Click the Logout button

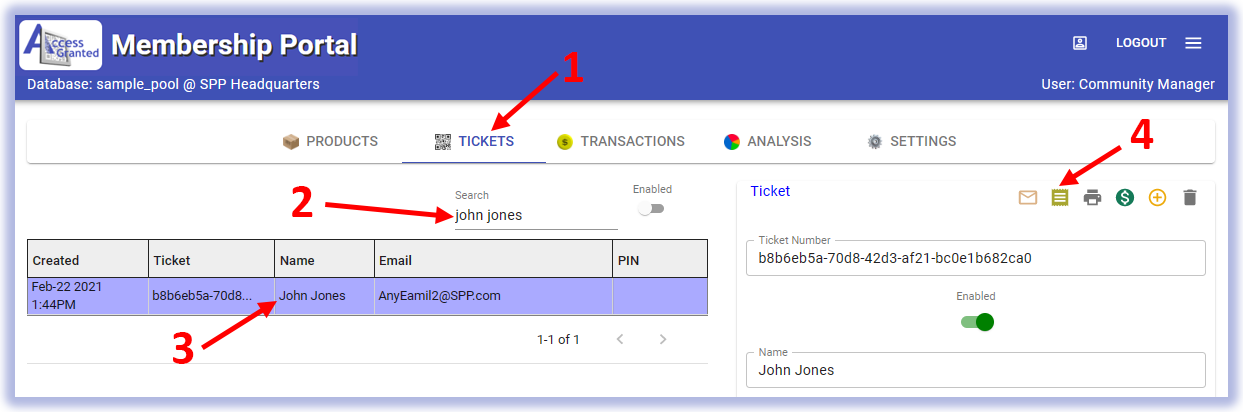tap(1141, 43)
